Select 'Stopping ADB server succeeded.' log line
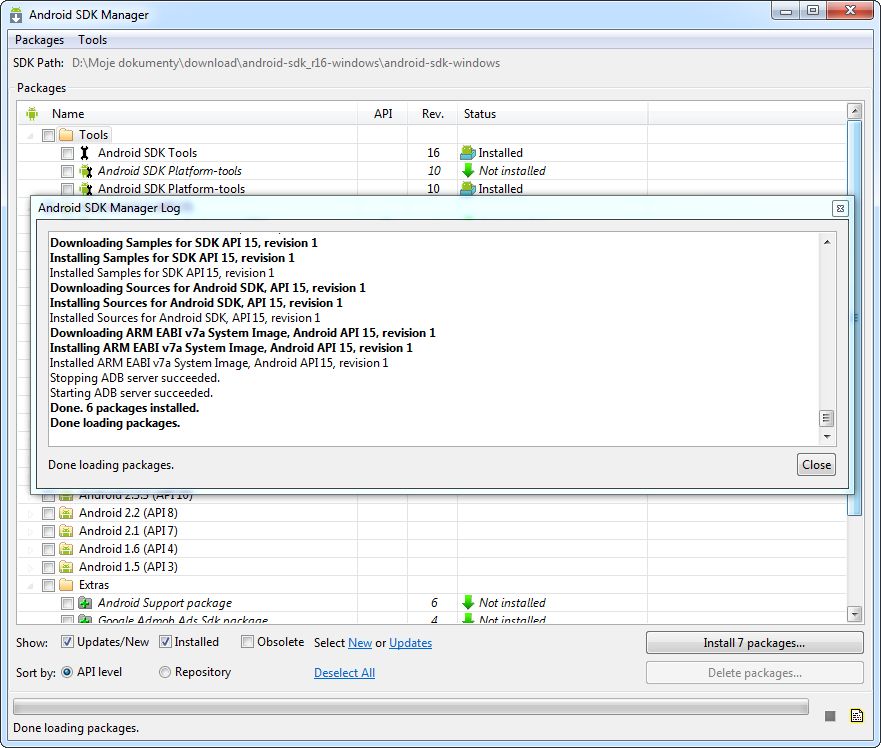881x748 pixels. click(135, 378)
